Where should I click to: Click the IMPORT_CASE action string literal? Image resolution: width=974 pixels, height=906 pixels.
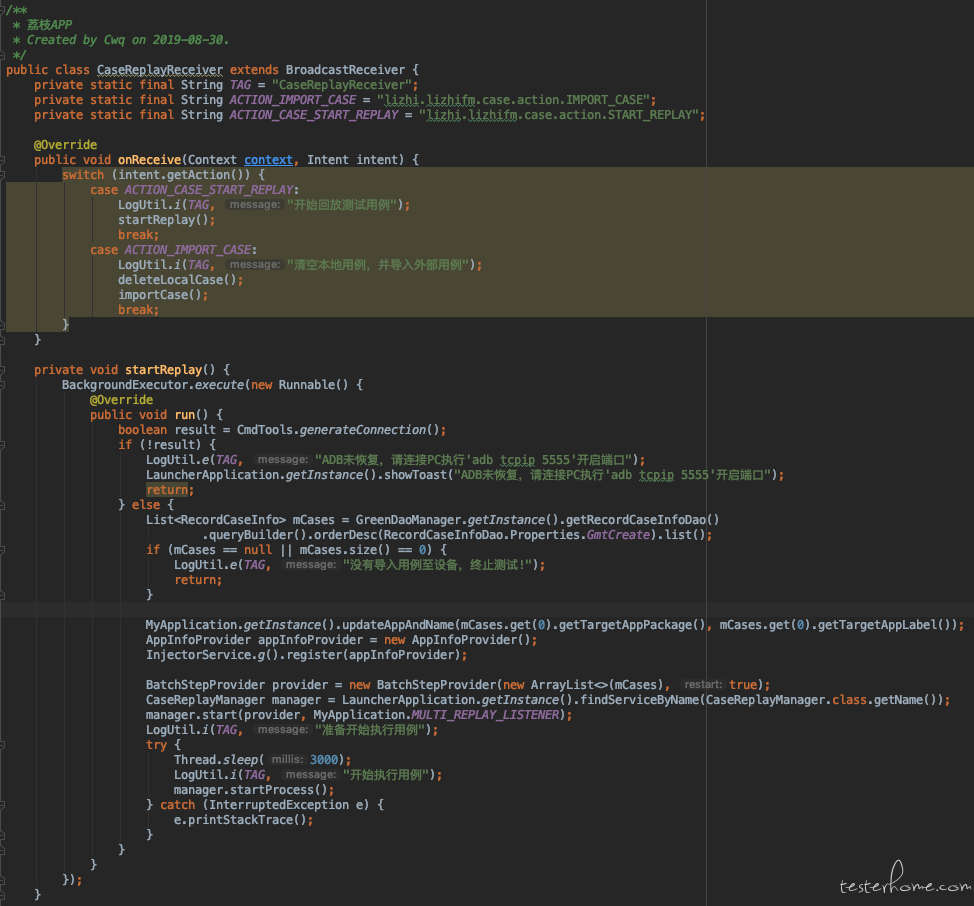513,99
